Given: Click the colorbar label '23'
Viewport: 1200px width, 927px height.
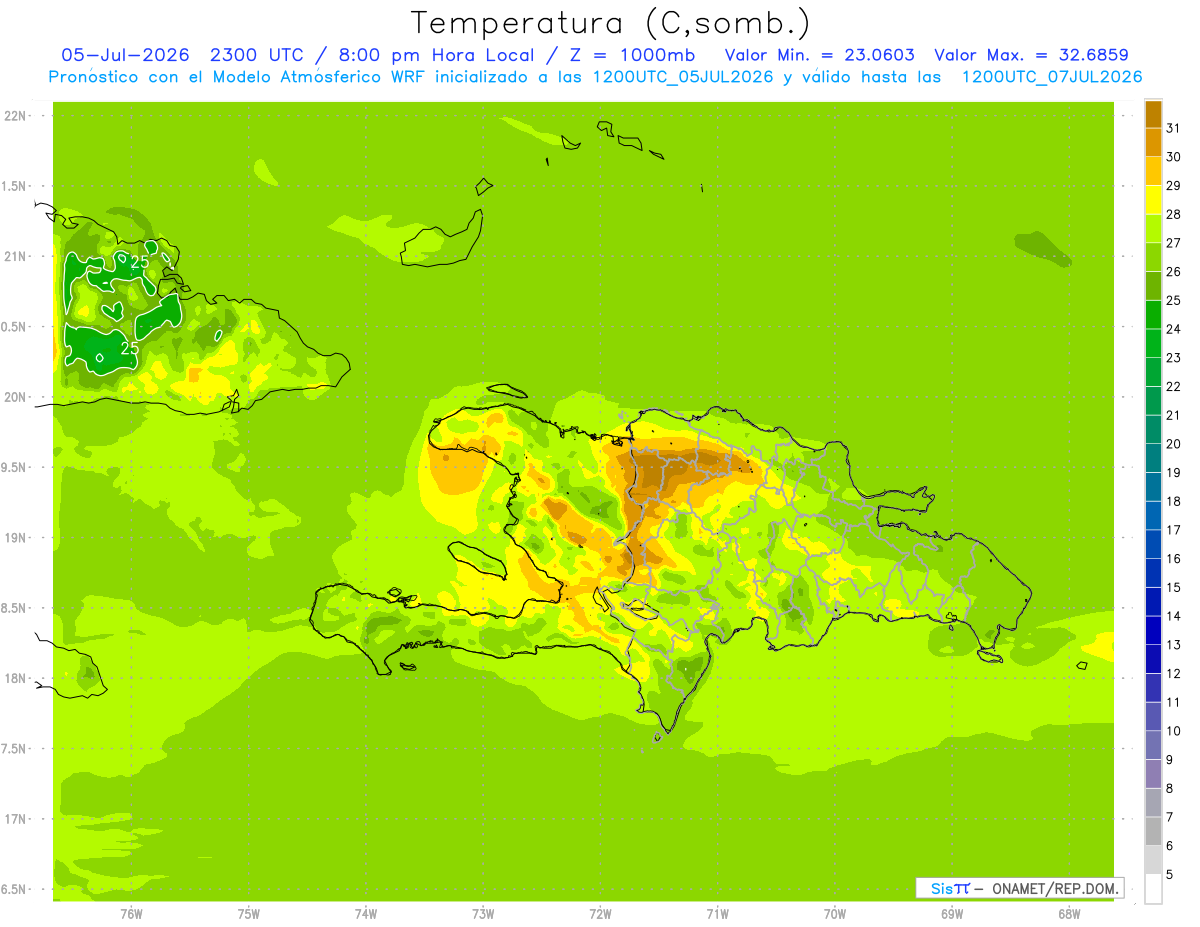Looking at the screenshot, I should [1173, 358].
